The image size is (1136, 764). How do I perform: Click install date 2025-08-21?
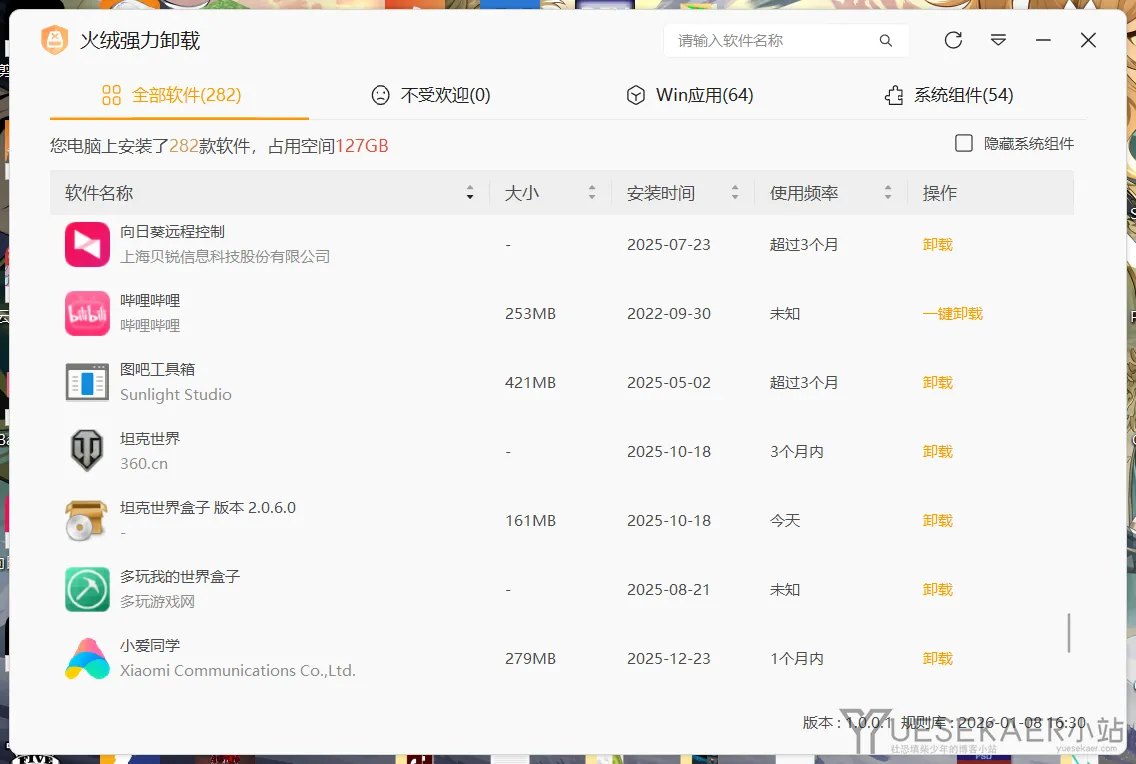[x=669, y=589]
